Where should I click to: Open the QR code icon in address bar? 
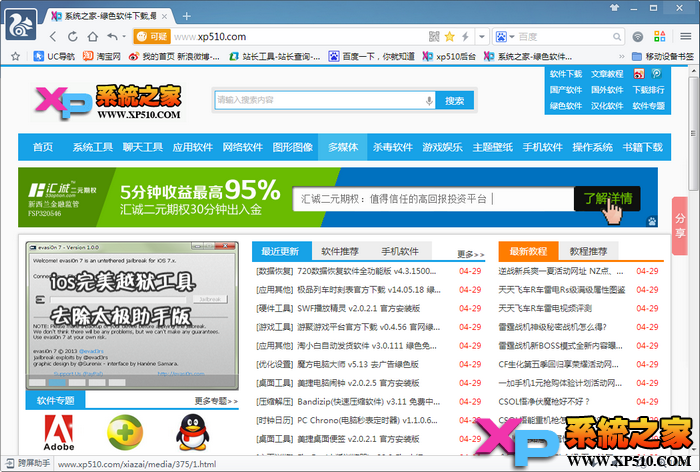point(434,37)
